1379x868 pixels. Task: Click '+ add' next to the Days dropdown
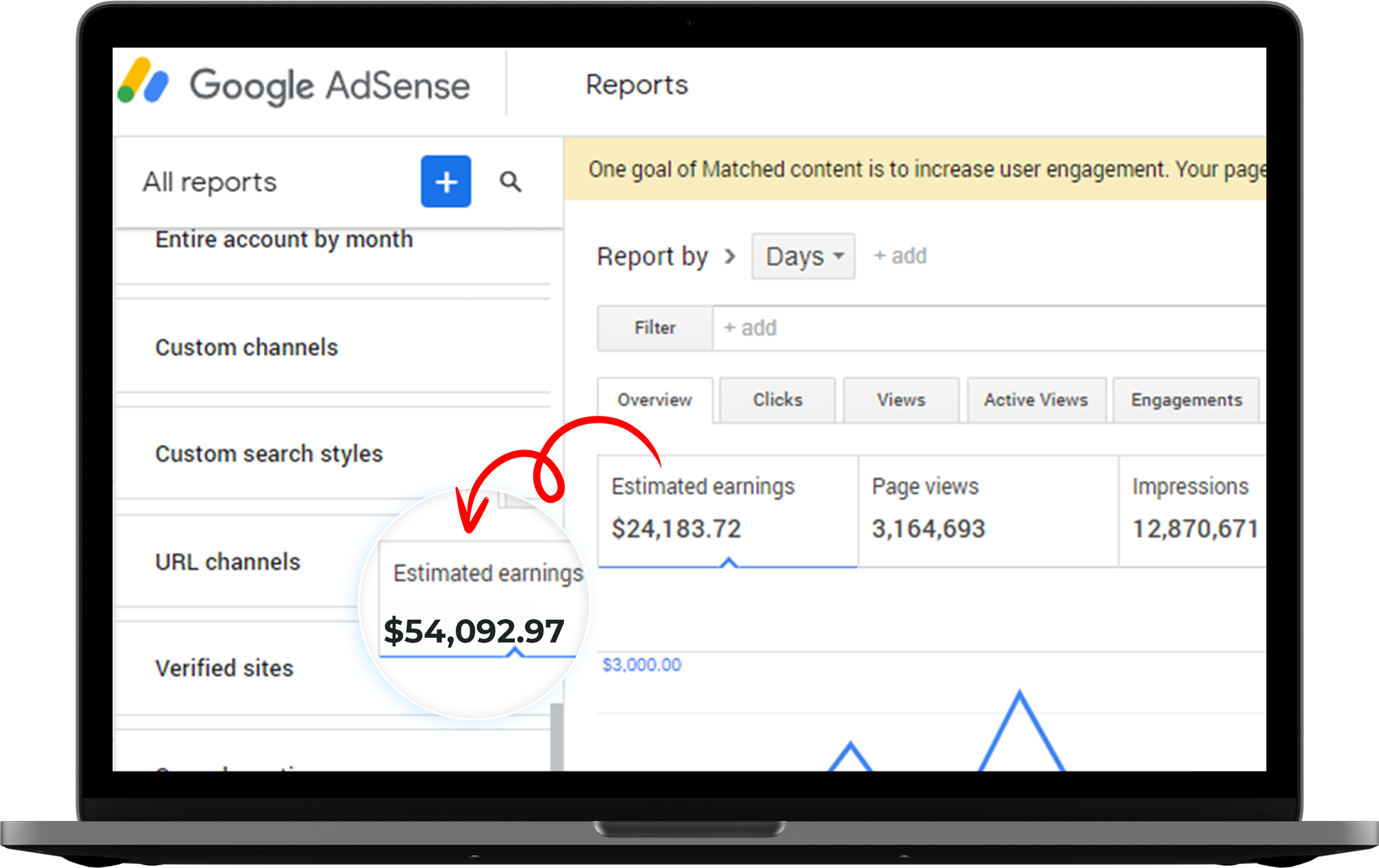[900, 256]
